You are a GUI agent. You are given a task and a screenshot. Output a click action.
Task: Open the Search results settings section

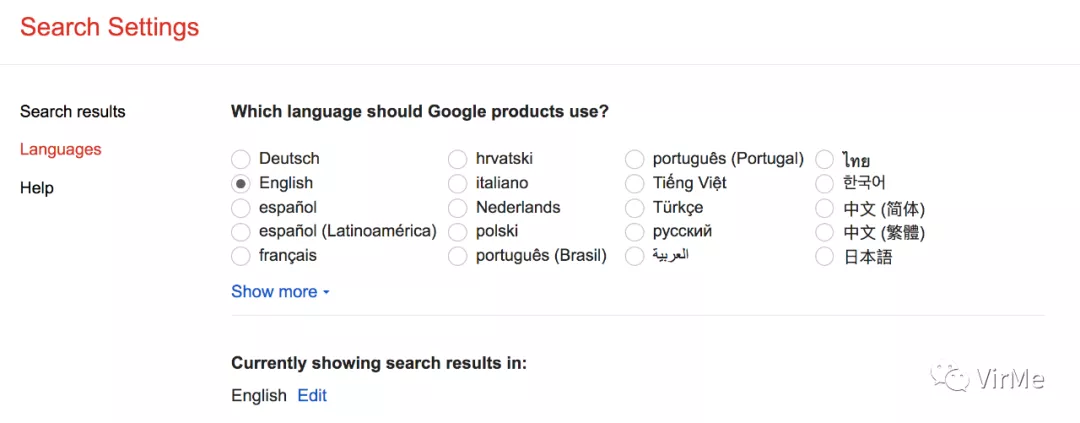click(x=73, y=111)
